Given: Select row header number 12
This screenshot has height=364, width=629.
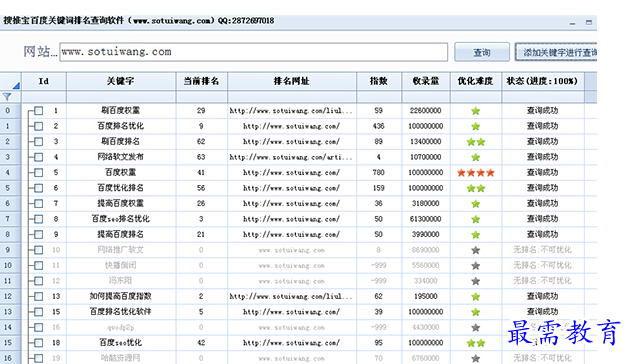Looking at the screenshot, I should pyautogui.click(x=10, y=297).
